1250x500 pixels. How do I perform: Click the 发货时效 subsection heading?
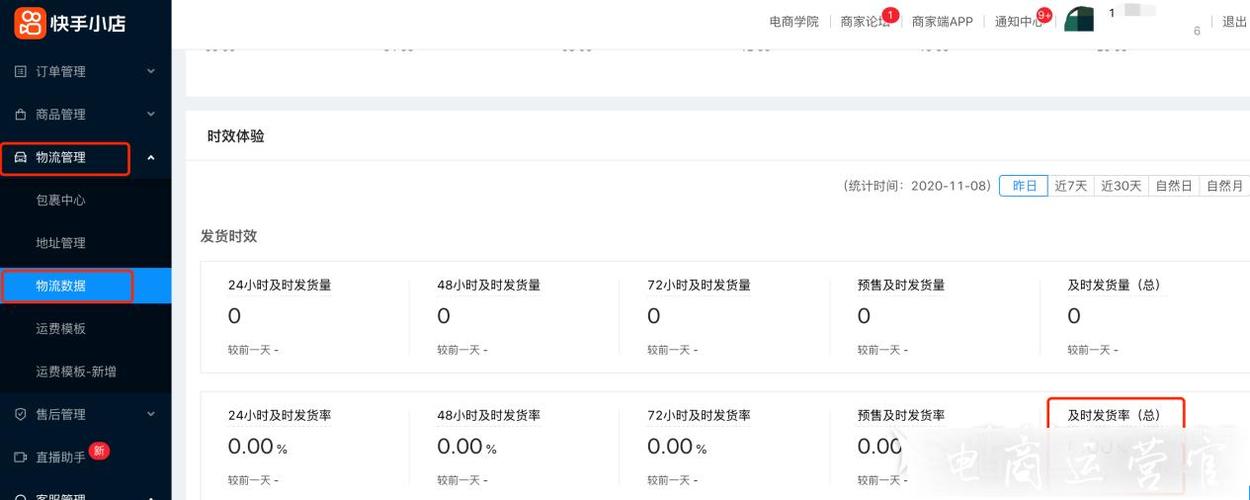coord(229,236)
